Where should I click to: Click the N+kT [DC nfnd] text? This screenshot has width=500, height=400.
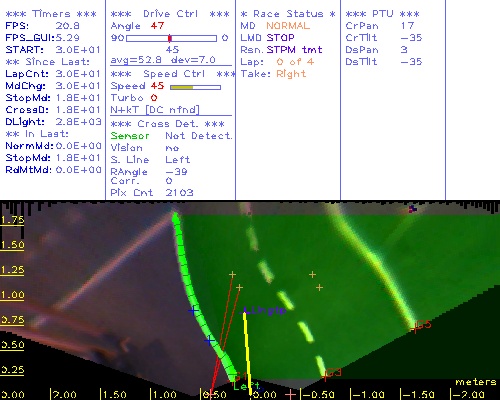click(x=155, y=110)
